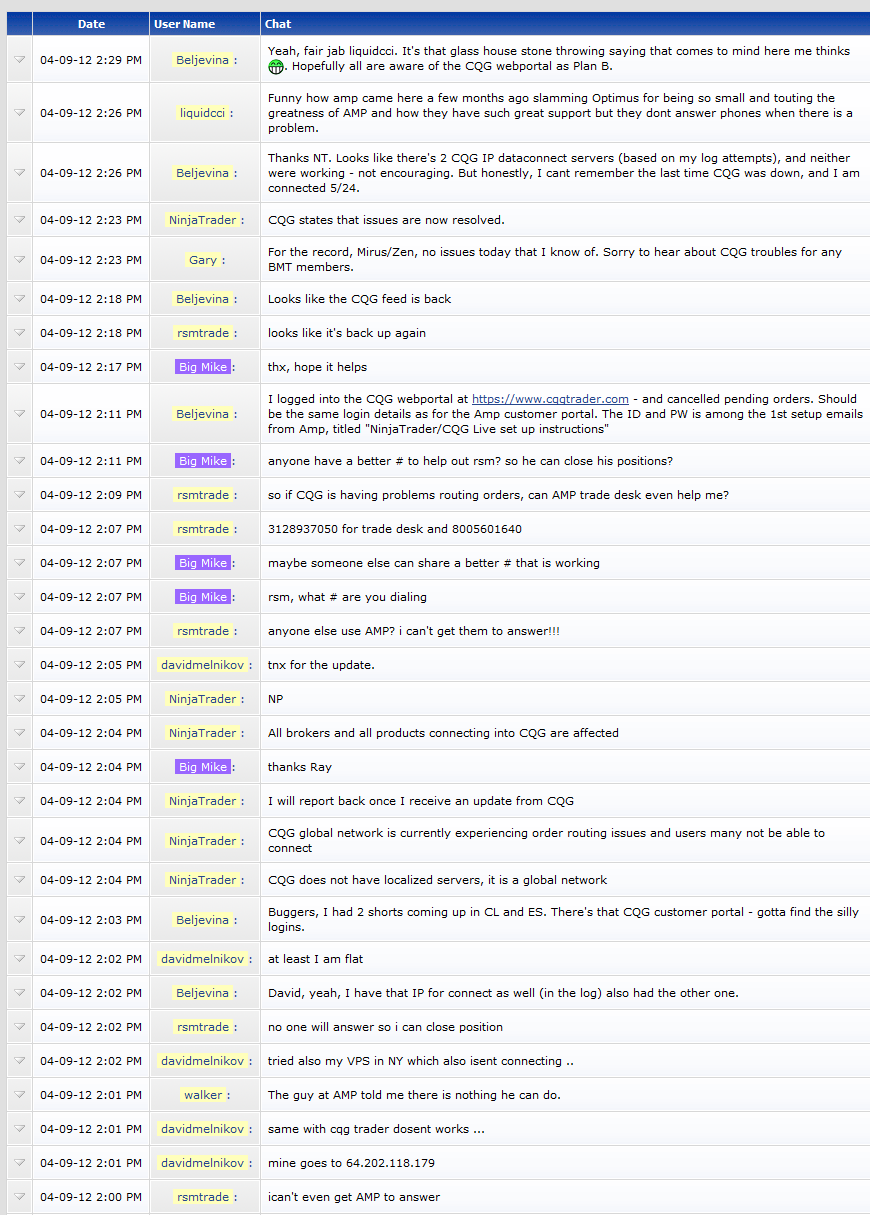Open the https://www.cqgtrader.com link
Screen dimensions: 870x1215
point(550,399)
